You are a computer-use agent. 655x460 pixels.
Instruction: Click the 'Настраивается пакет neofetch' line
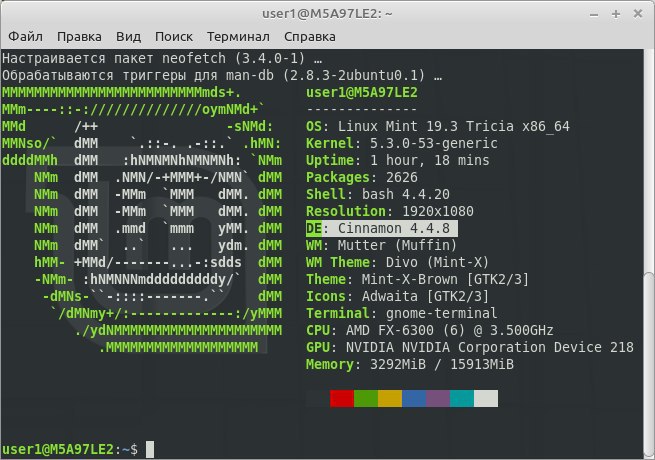coord(162,58)
